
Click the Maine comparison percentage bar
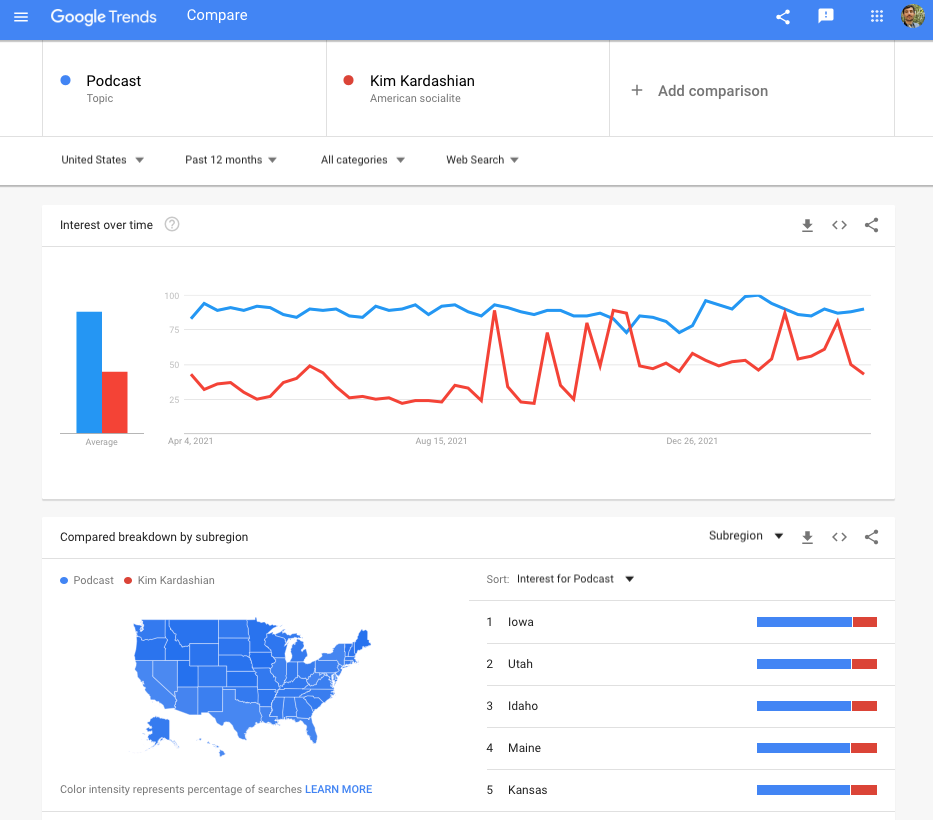coord(817,748)
